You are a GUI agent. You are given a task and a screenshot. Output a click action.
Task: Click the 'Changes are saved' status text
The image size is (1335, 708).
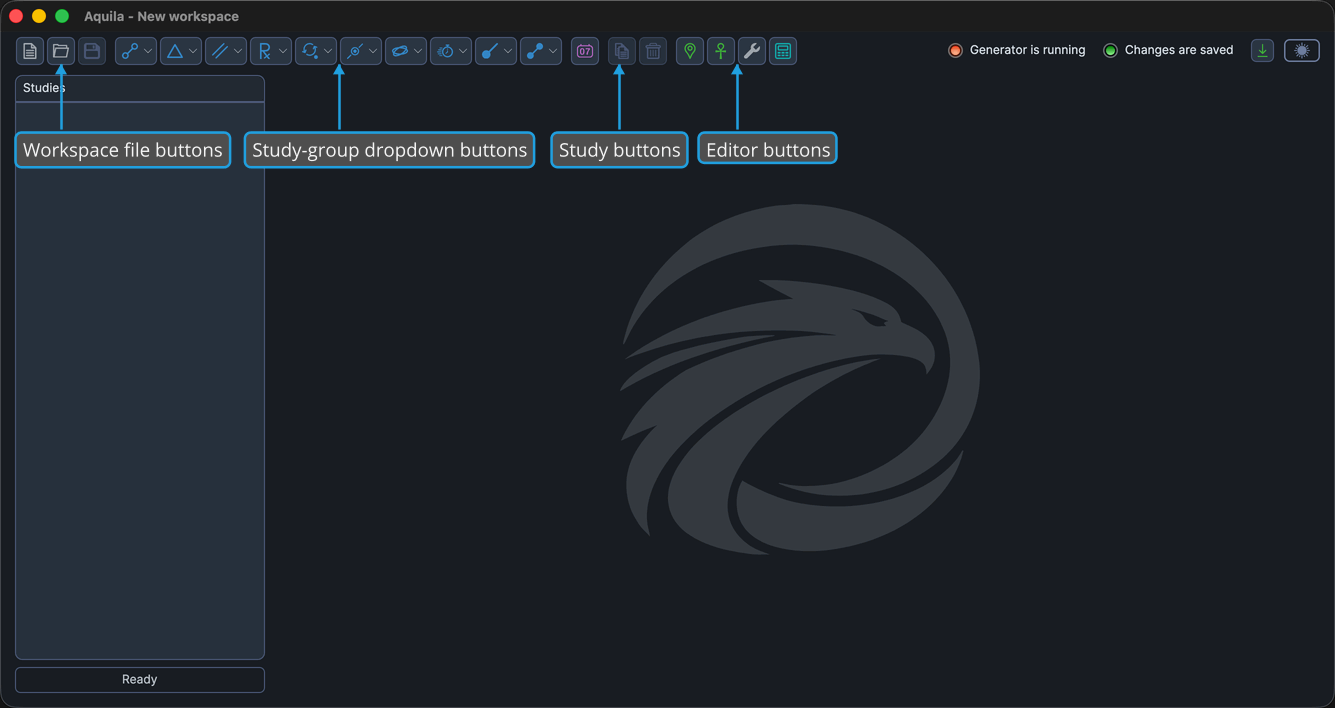click(1179, 50)
